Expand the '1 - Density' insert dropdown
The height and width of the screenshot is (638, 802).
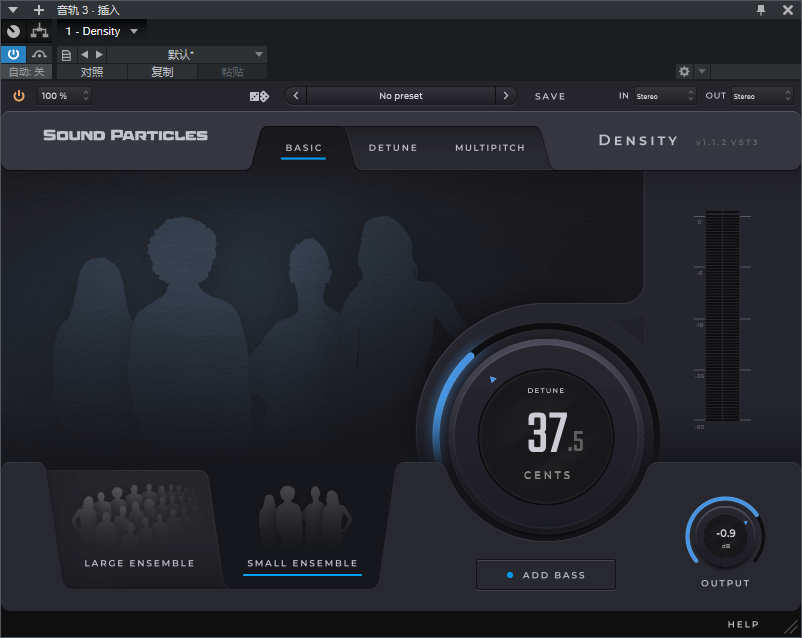tap(101, 32)
